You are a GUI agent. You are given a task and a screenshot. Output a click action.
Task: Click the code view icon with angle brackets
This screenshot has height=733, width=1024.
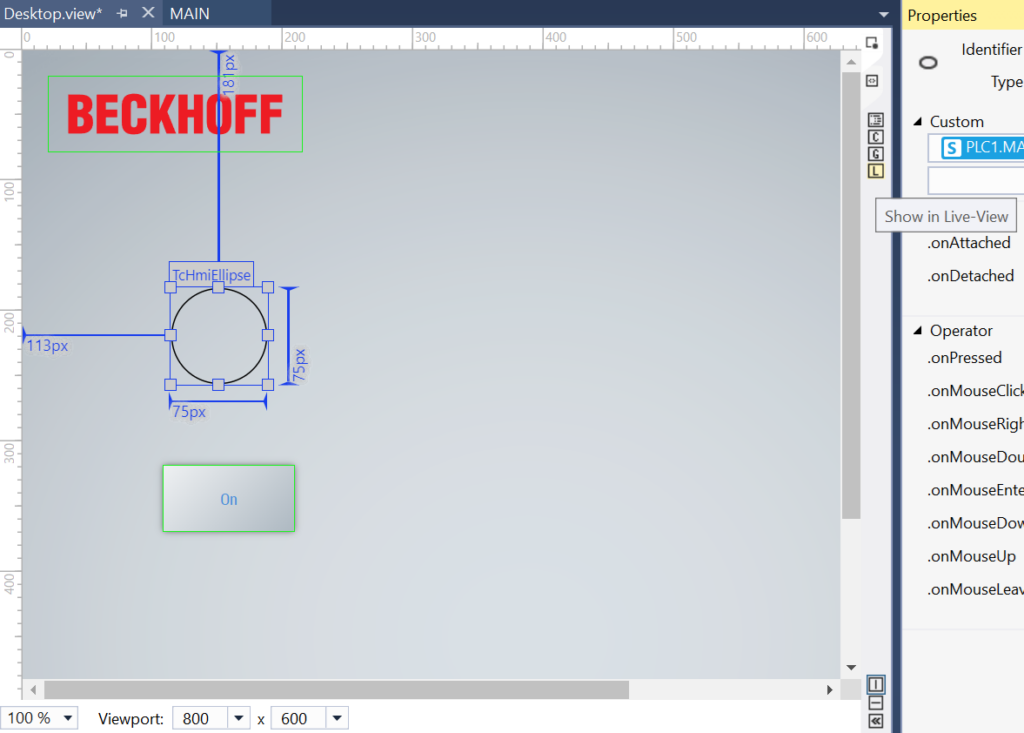coord(872,81)
